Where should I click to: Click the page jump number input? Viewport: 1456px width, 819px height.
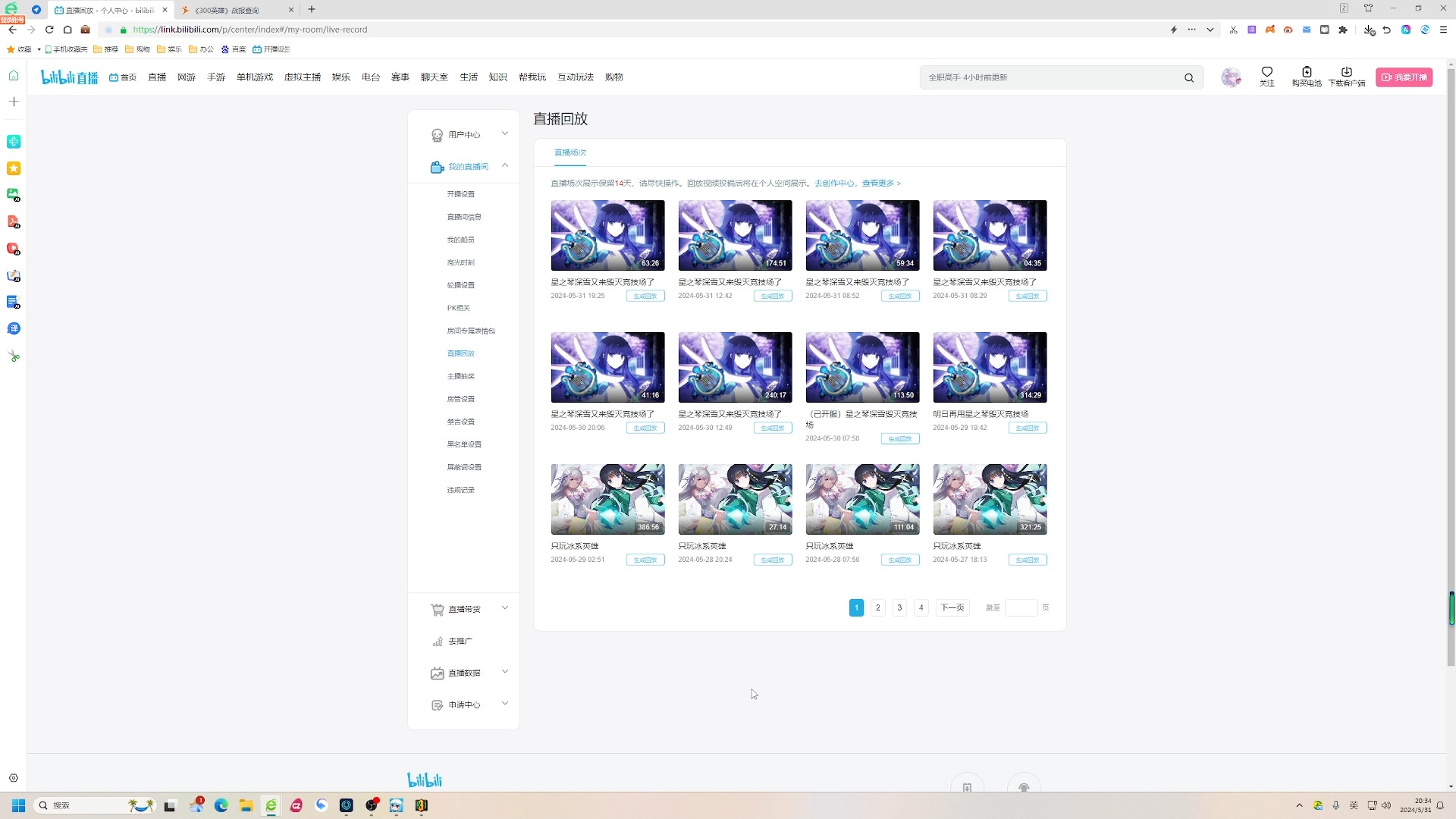click(x=1021, y=607)
